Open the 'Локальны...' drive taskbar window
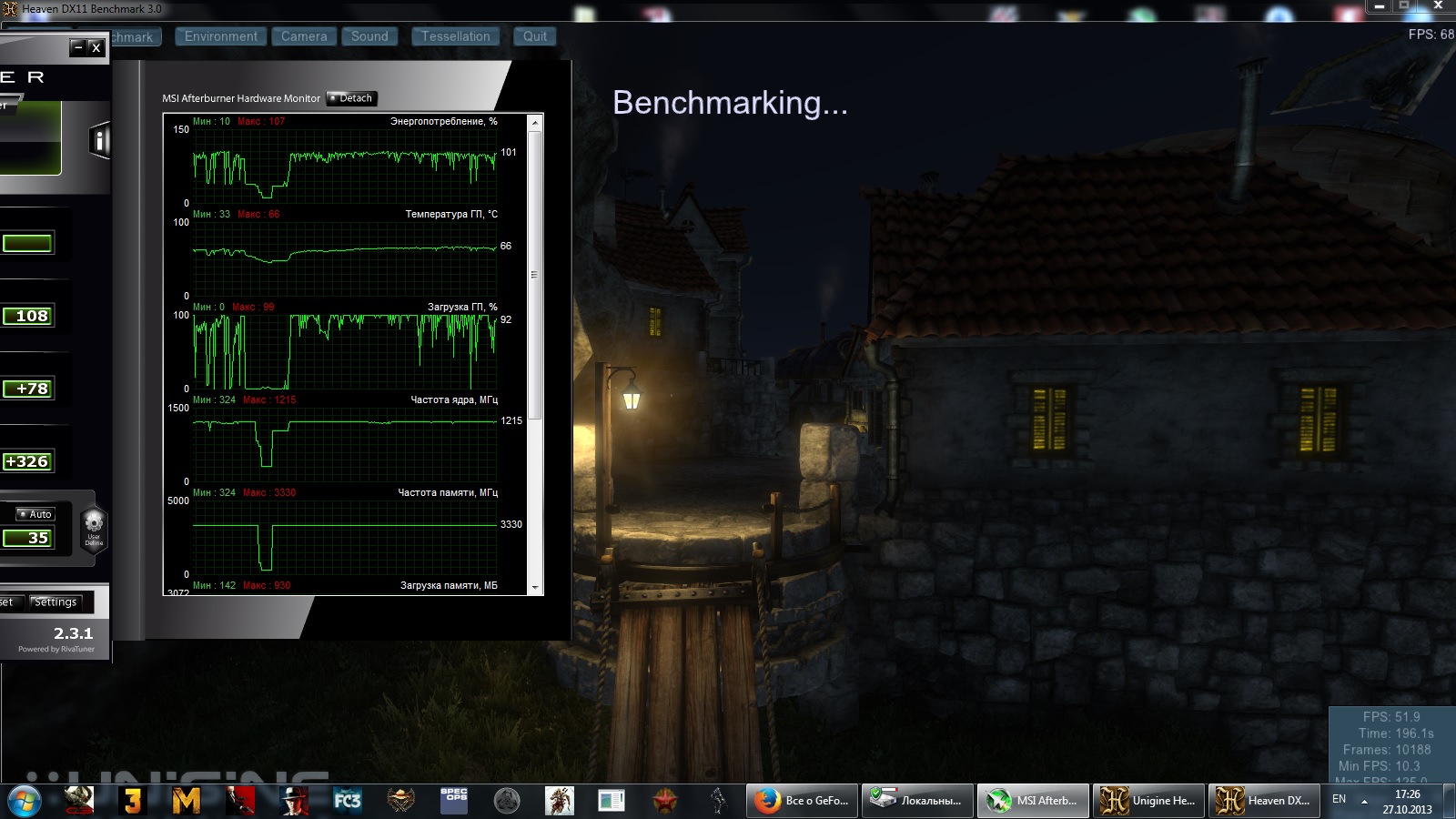Screen dimensions: 1456x819 pyautogui.click(x=917, y=801)
